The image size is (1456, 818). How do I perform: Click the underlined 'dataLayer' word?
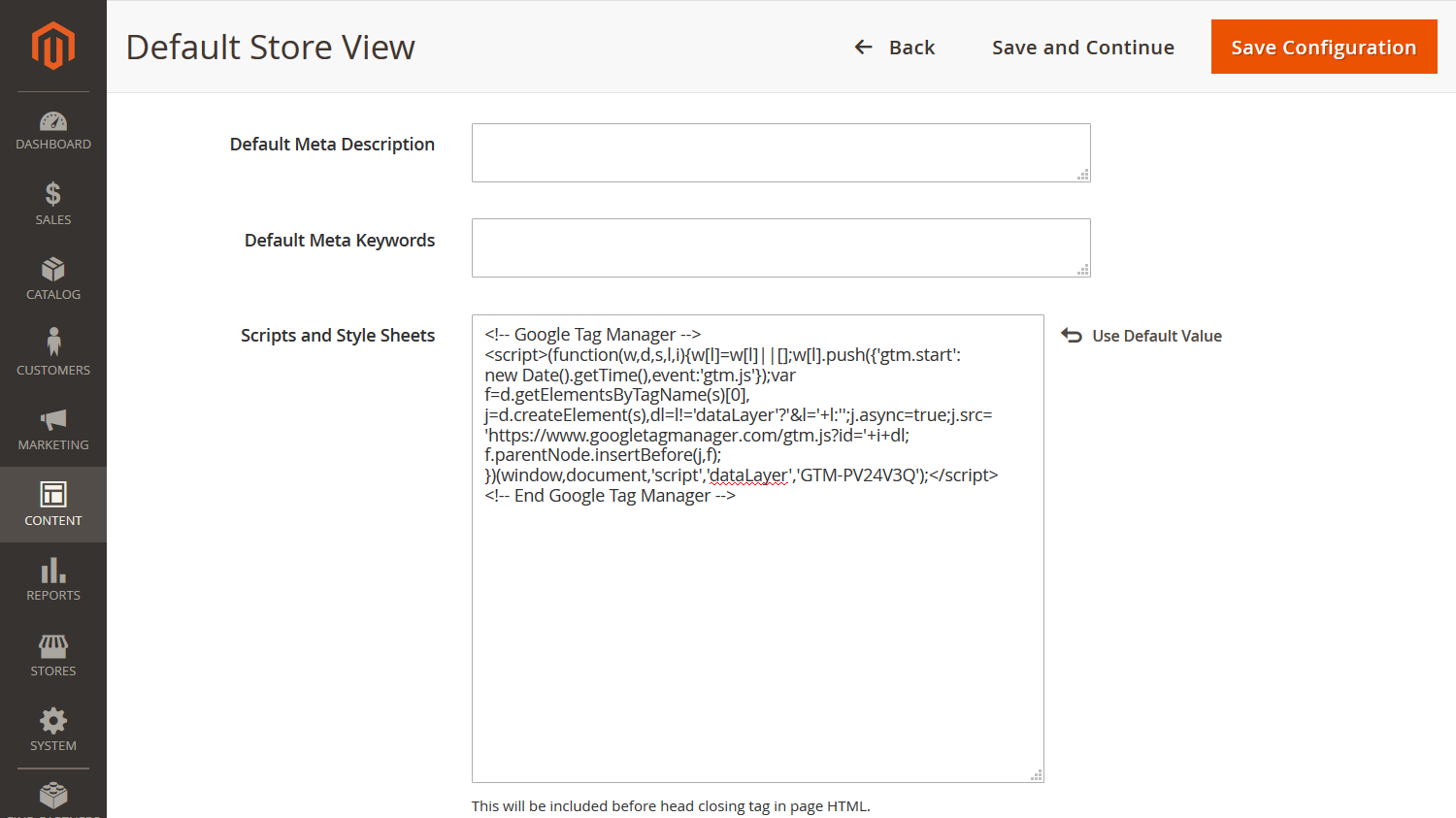point(748,475)
